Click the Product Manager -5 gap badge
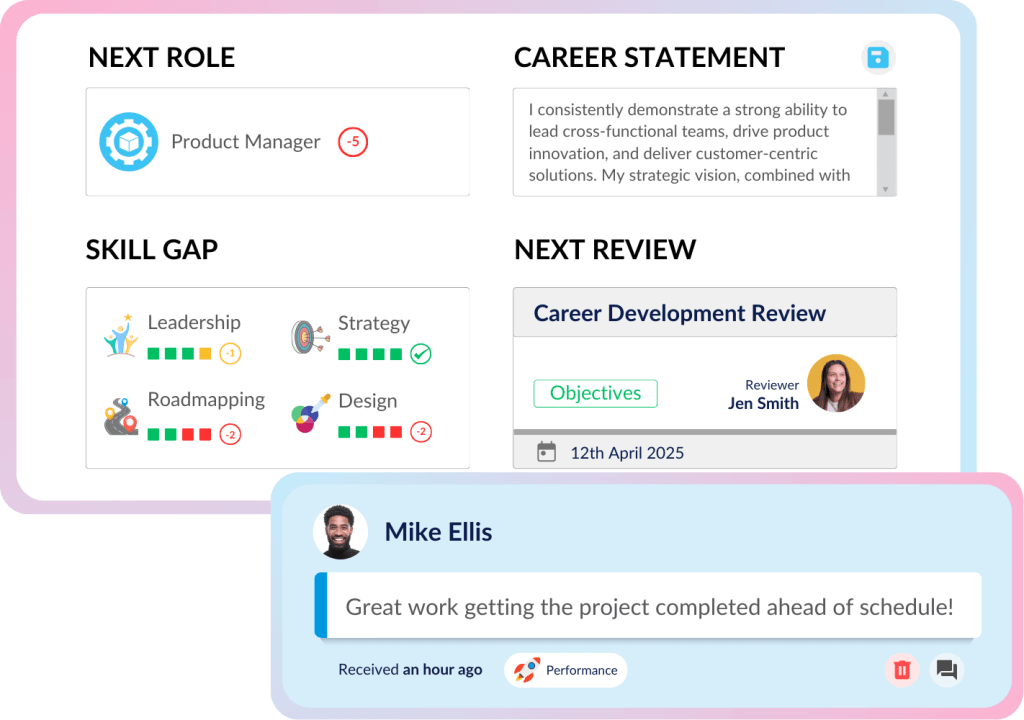This screenshot has height=720, width=1024. coord(353,142)
